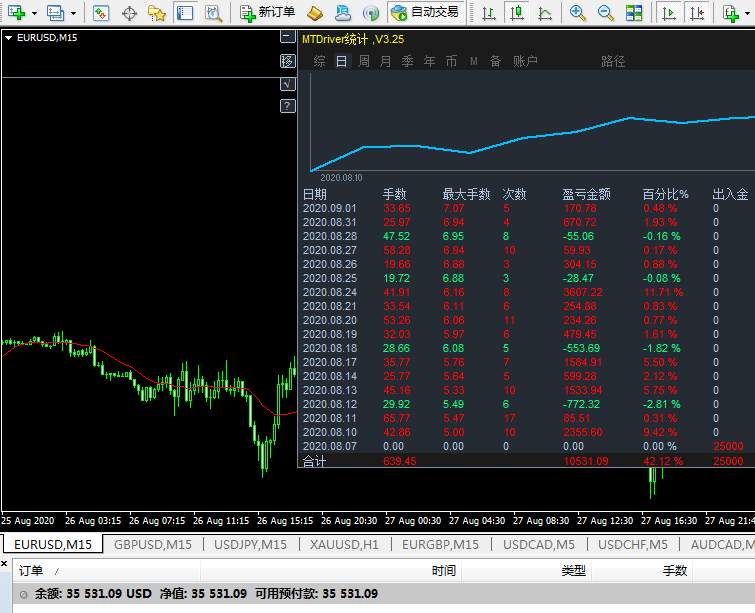Open the indicators list dropdown arrow
The width and height of the screenshot is (755, 613).
(748, 13)
